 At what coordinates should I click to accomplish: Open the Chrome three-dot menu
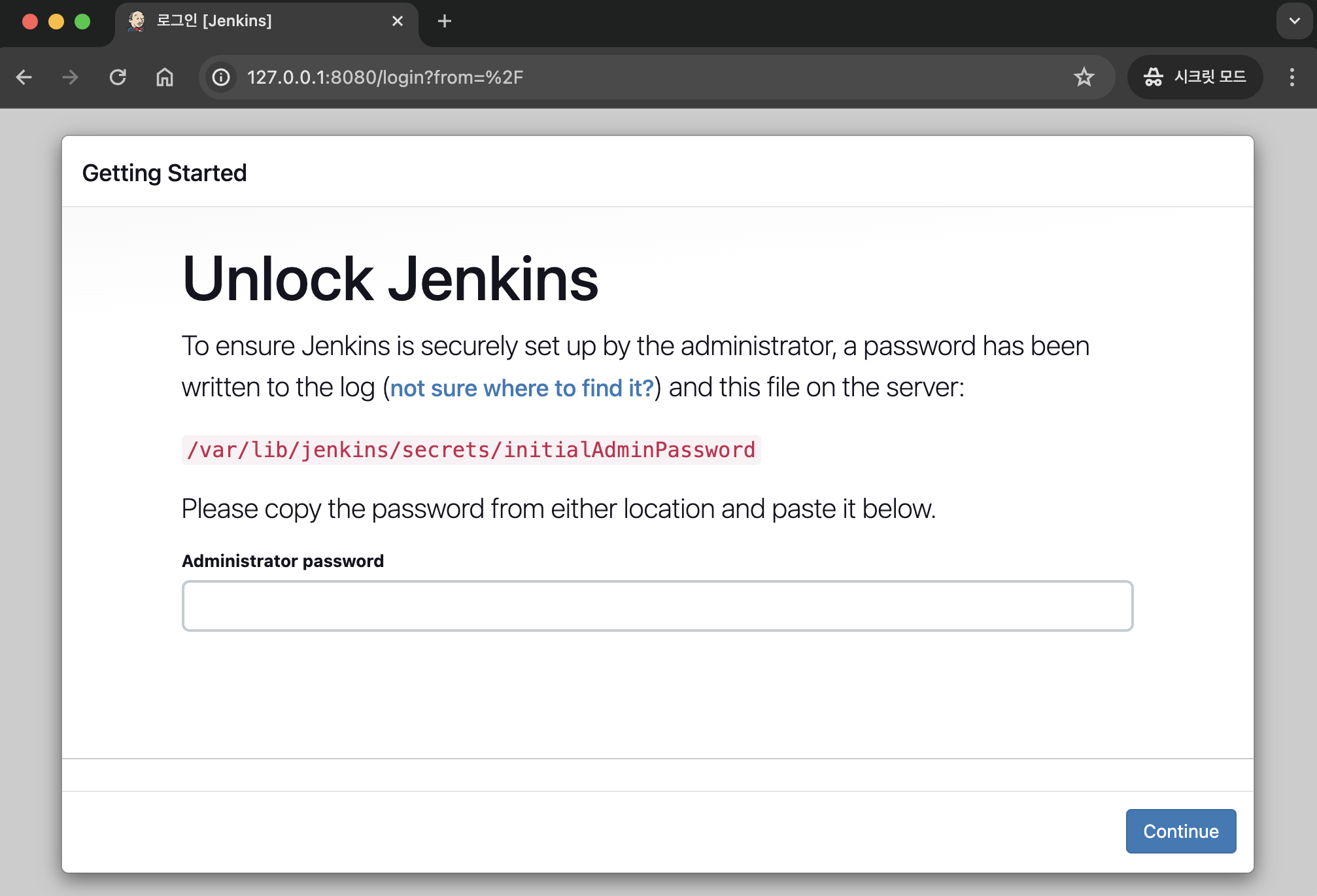1291,77
